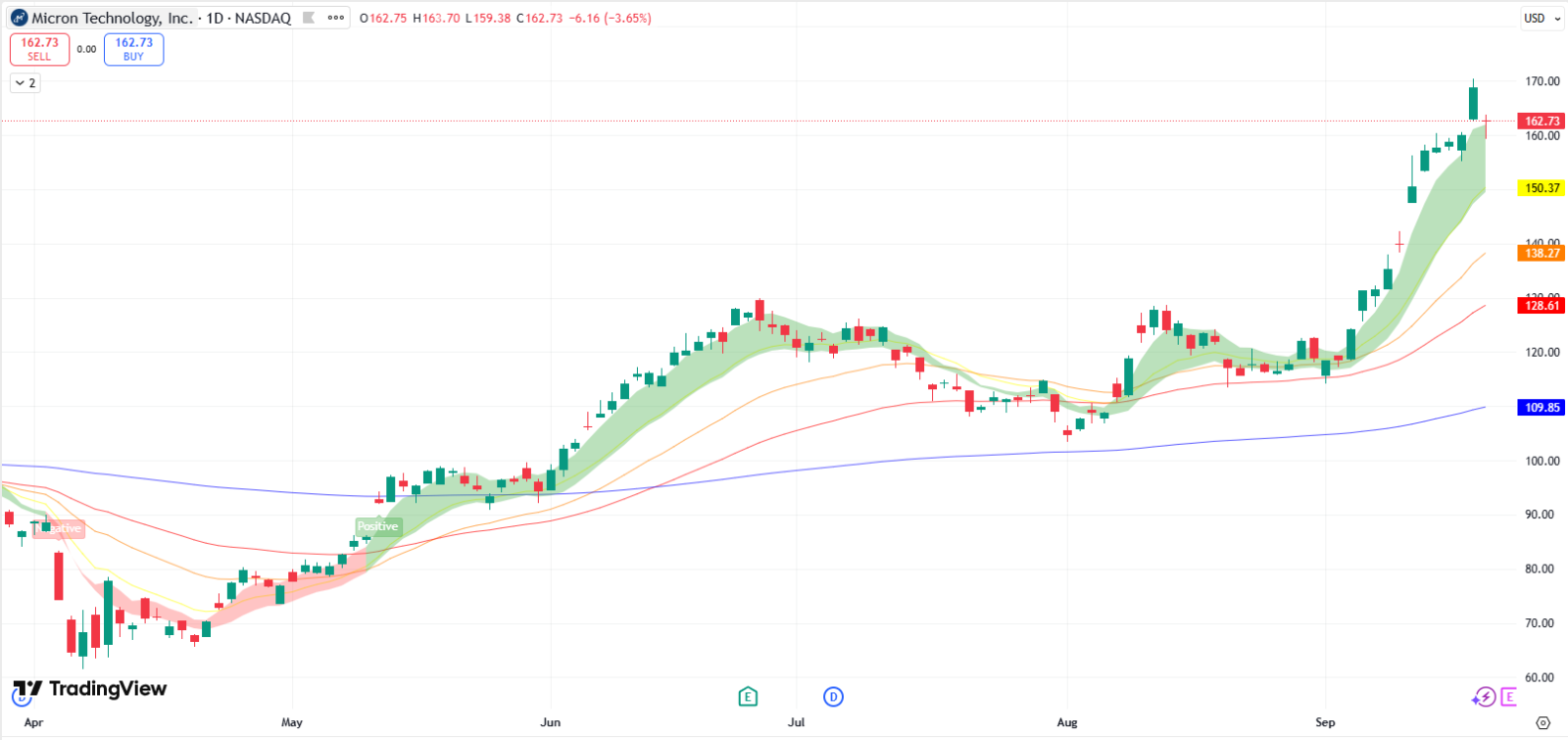
Task: Click the green earnings E marker
Action: coord(748,697)
